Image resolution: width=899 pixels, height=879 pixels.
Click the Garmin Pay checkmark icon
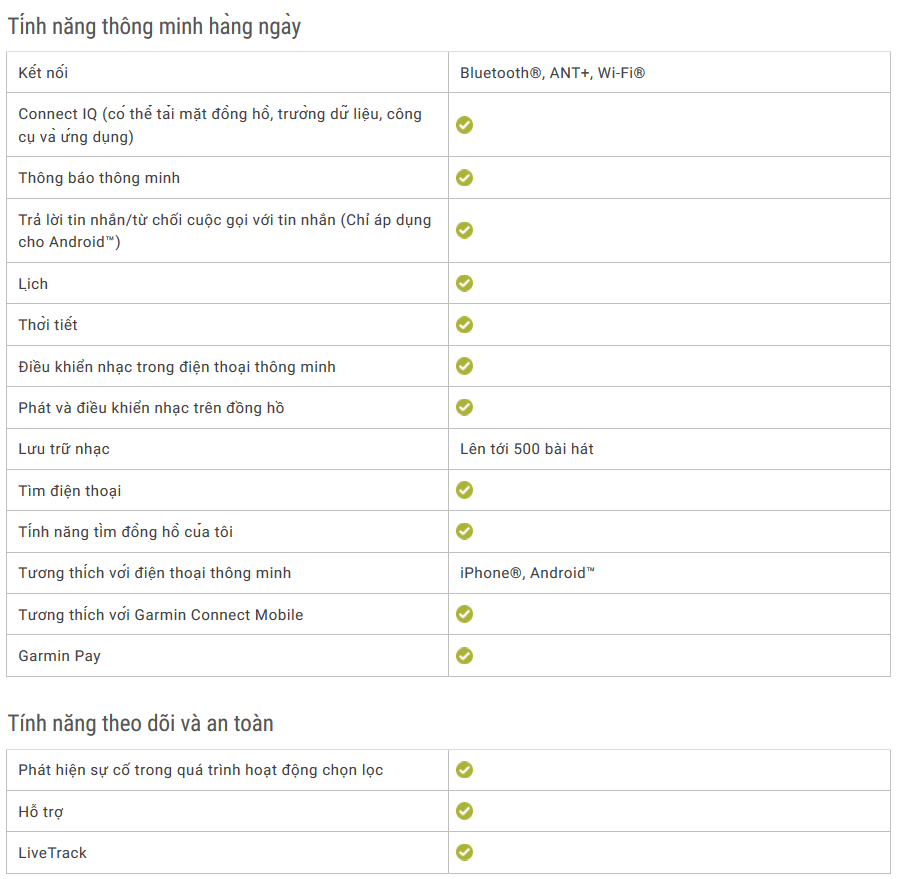[464, 656]
